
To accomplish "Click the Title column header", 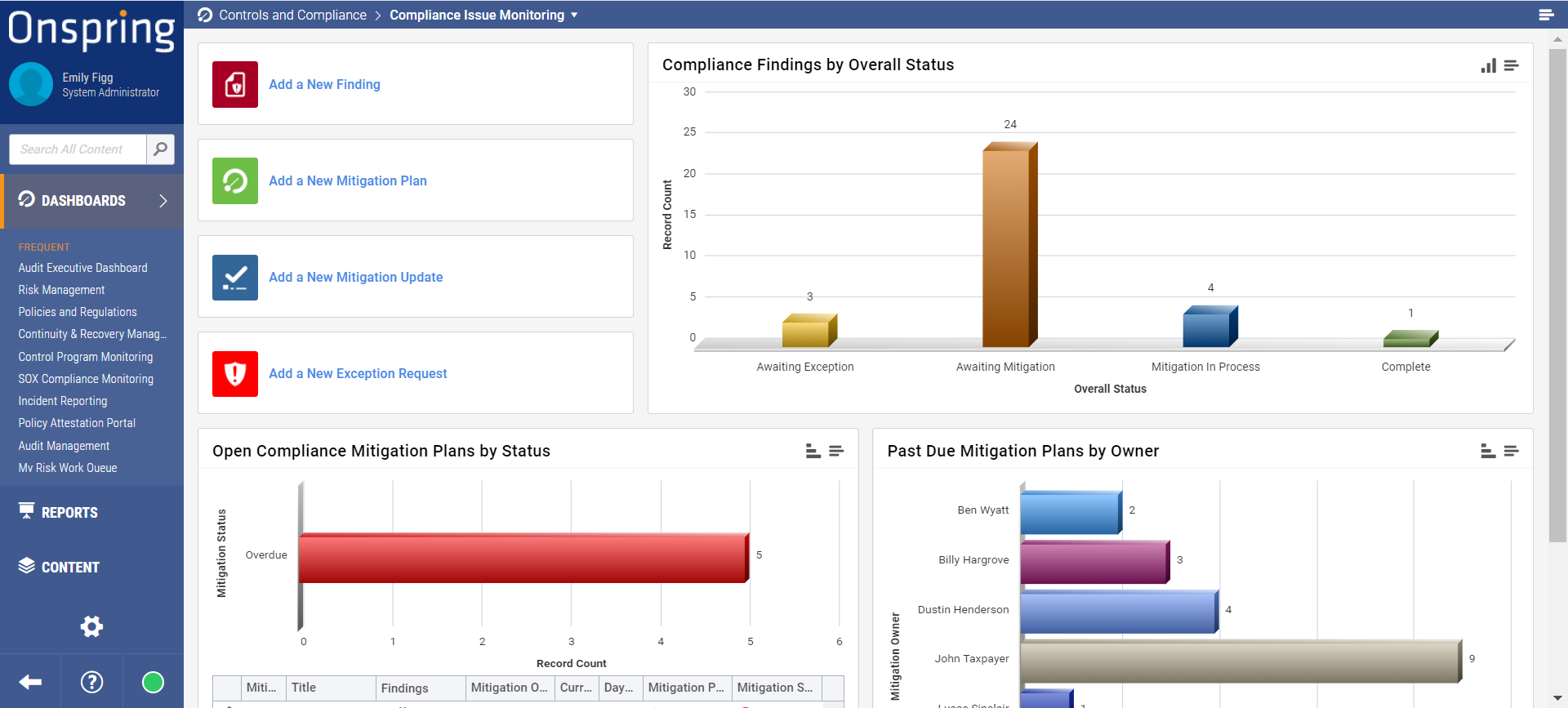I will [331, 688].
